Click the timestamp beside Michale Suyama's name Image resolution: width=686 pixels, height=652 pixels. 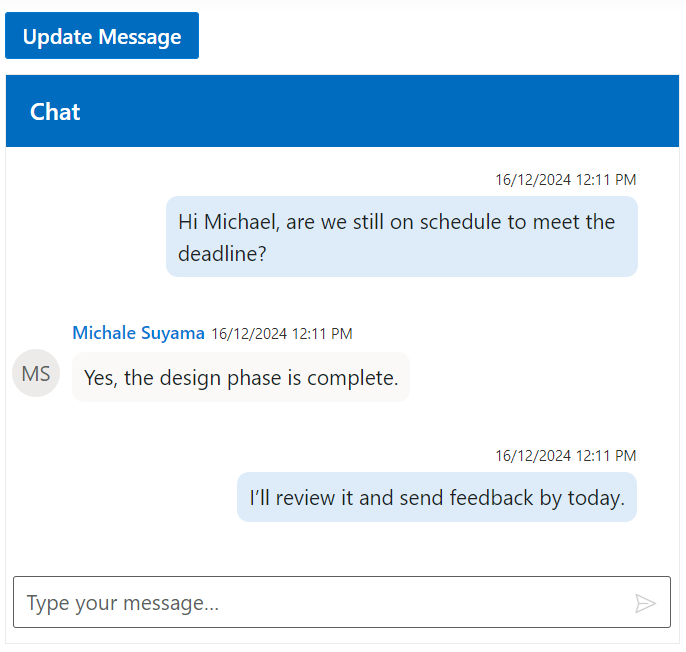coord(281,334)
